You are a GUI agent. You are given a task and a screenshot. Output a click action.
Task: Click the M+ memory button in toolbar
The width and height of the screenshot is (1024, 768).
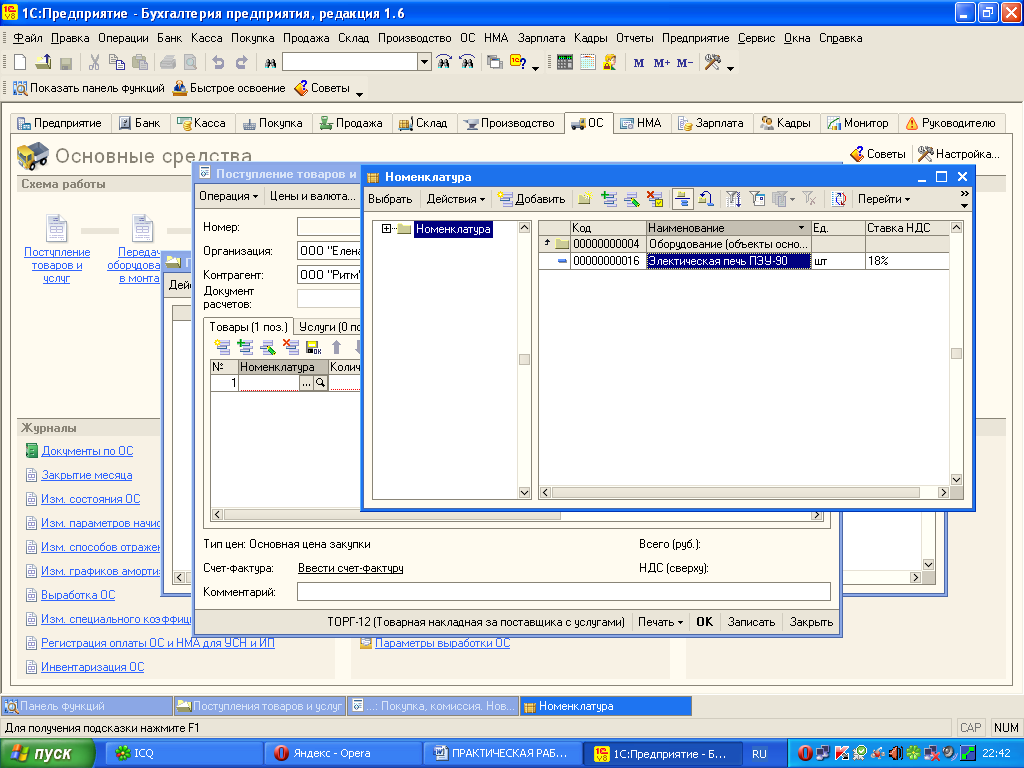[x=661, y=62]
